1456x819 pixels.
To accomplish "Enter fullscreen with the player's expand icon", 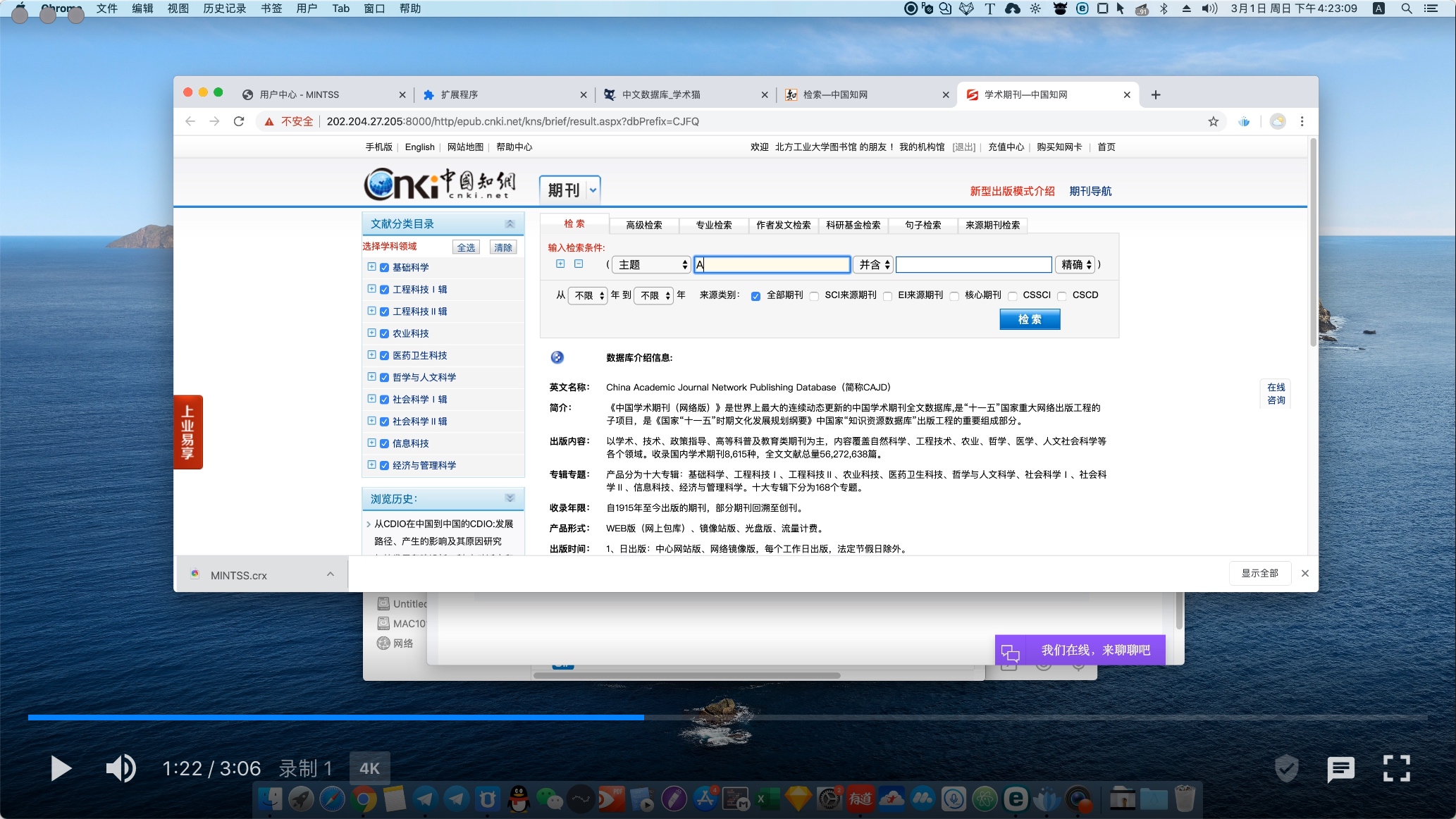I will [1396, 768].
